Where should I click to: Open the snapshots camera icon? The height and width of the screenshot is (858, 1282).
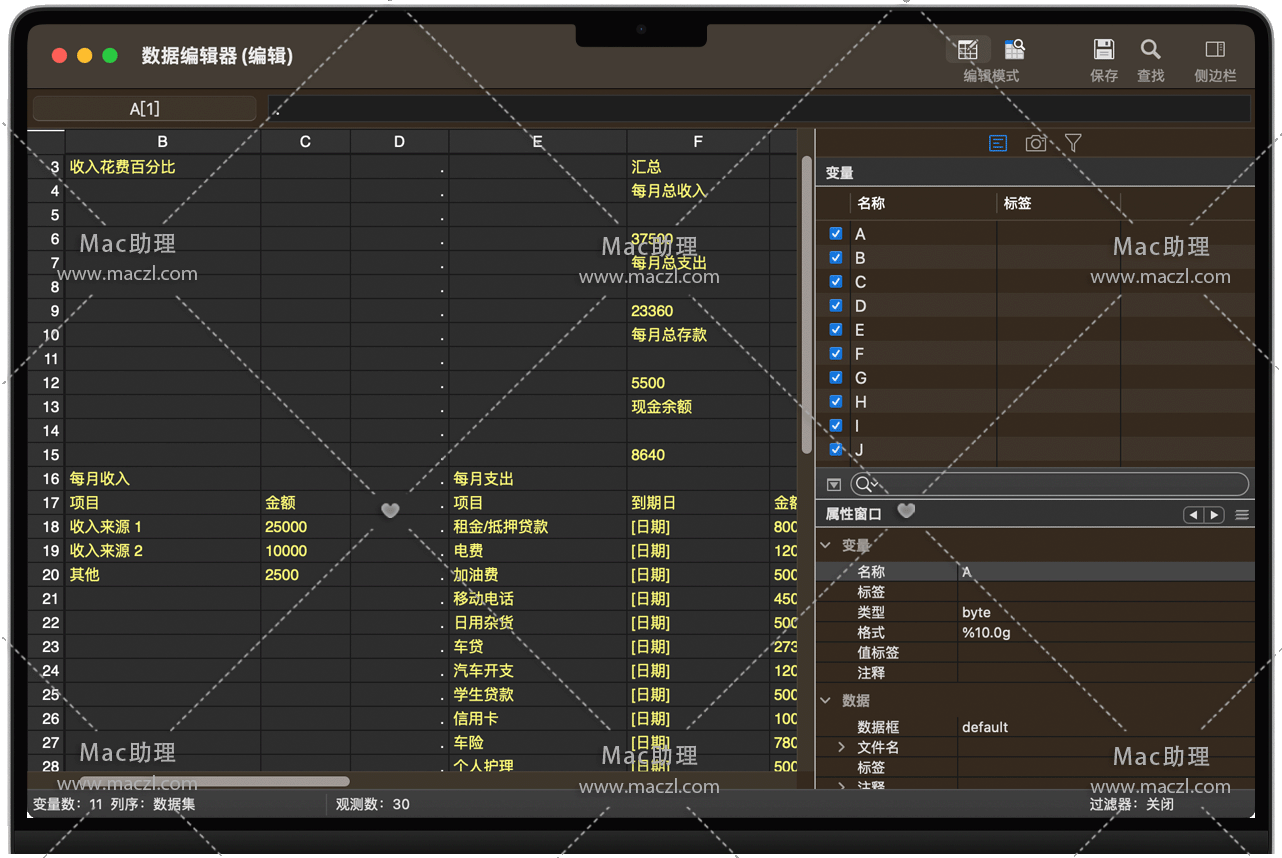point(1036,143)
